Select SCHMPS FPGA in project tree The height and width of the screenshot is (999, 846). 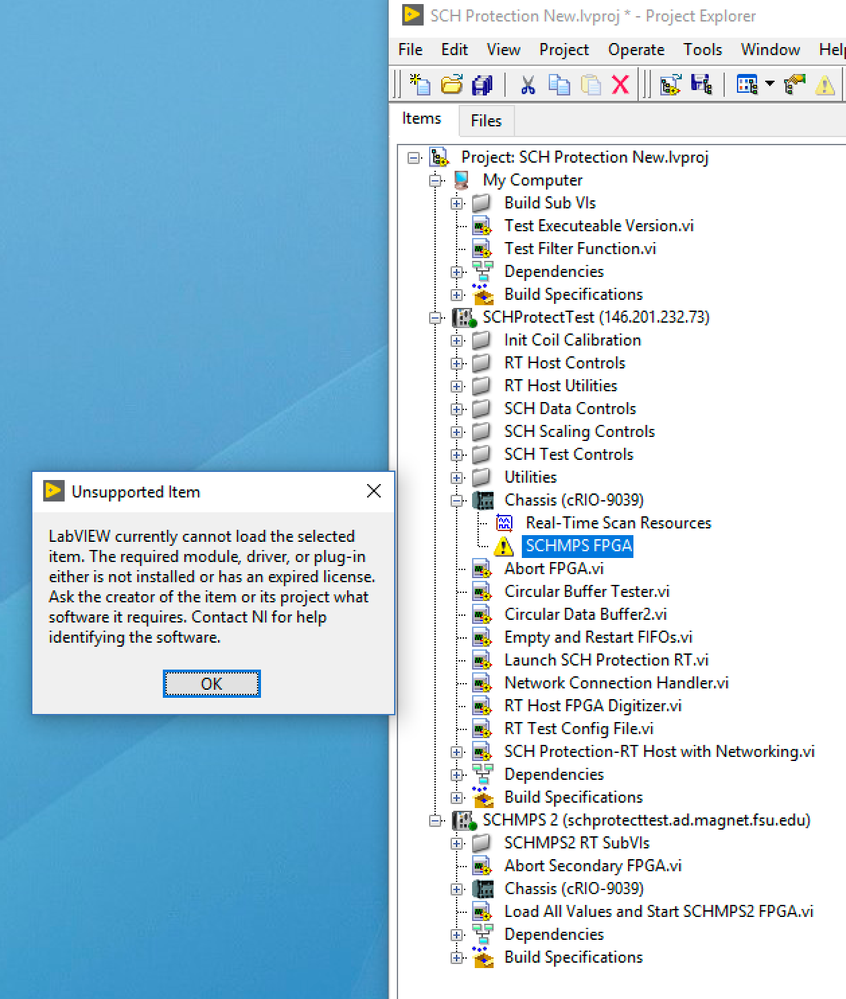click(578, 546)
